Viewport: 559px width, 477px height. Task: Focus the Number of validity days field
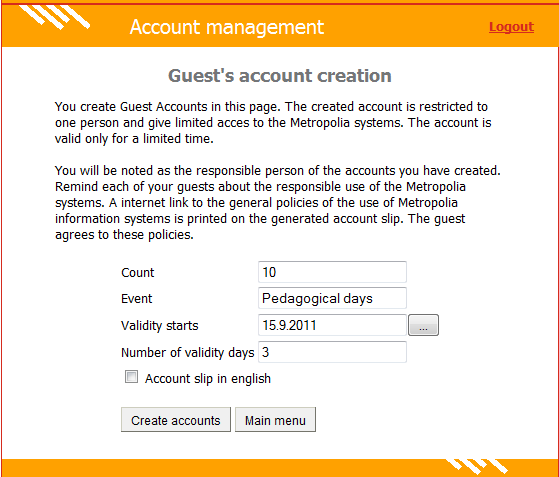(332, 352)
